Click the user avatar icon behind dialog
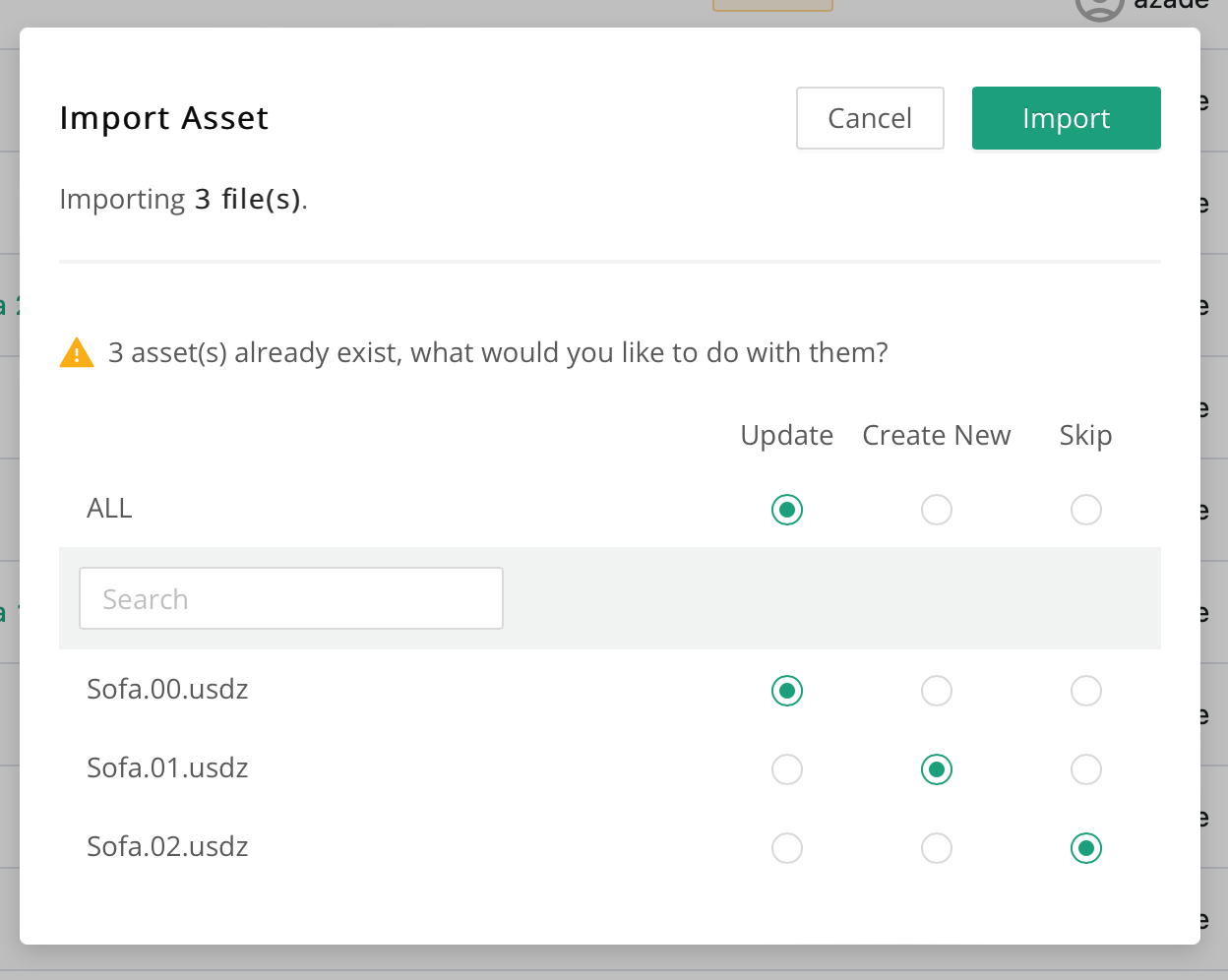Viewport: 1228px width, 980px height. (1099, 6)
